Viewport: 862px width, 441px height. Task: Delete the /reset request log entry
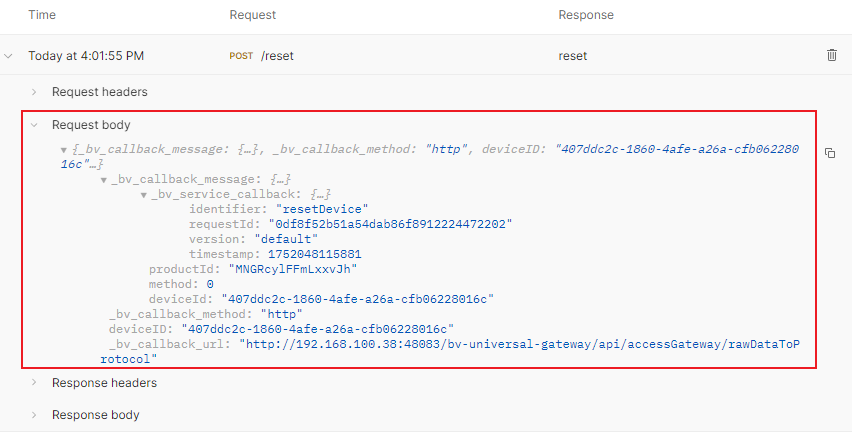point(832,55)
